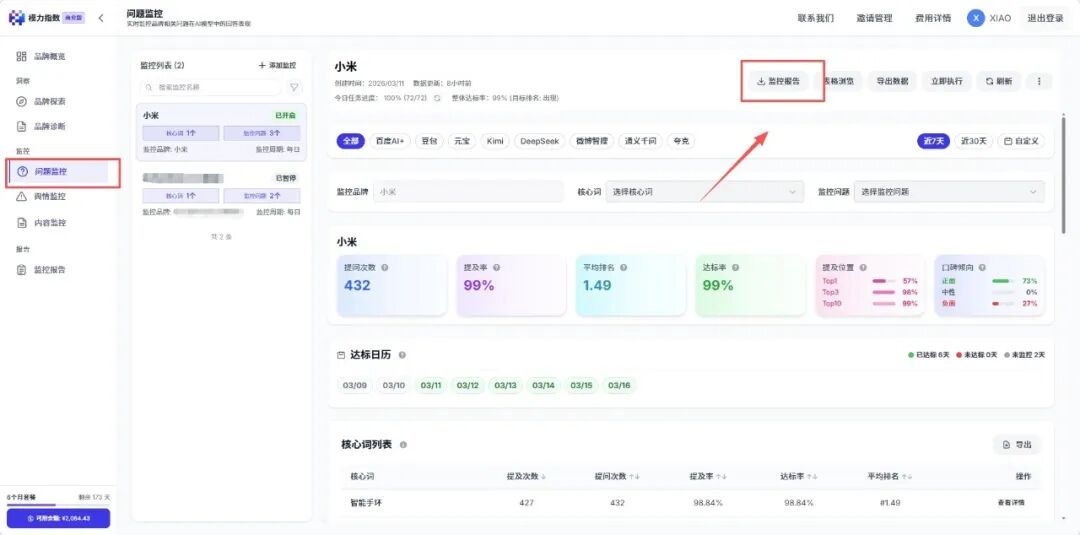This screenshot has height=535, width=1080.
Task: Click the 刷新 refresh button
Action: tap(999, 81)
